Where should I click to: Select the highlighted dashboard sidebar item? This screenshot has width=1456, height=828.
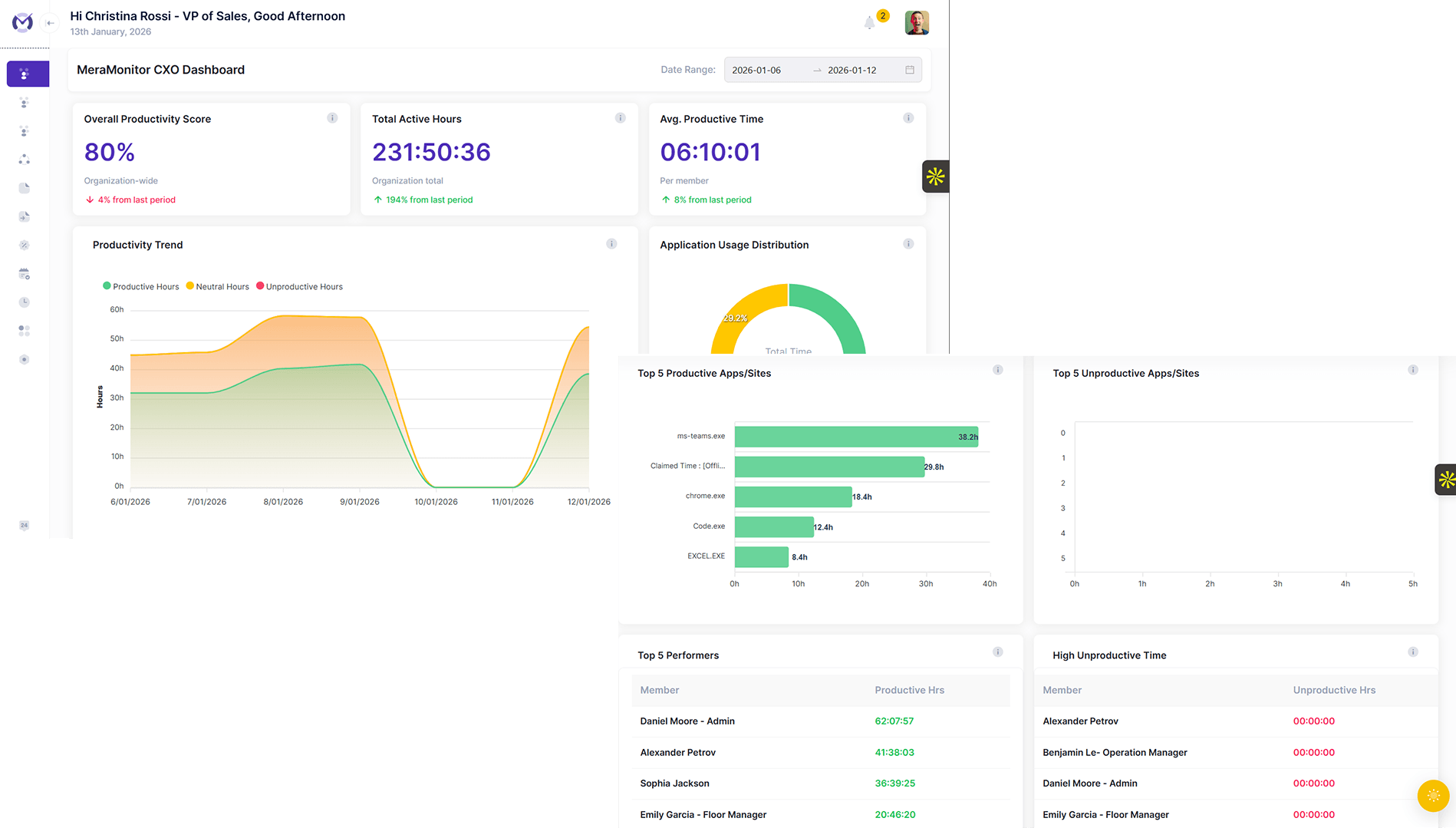pyautogui.click(x=28, y=74)
